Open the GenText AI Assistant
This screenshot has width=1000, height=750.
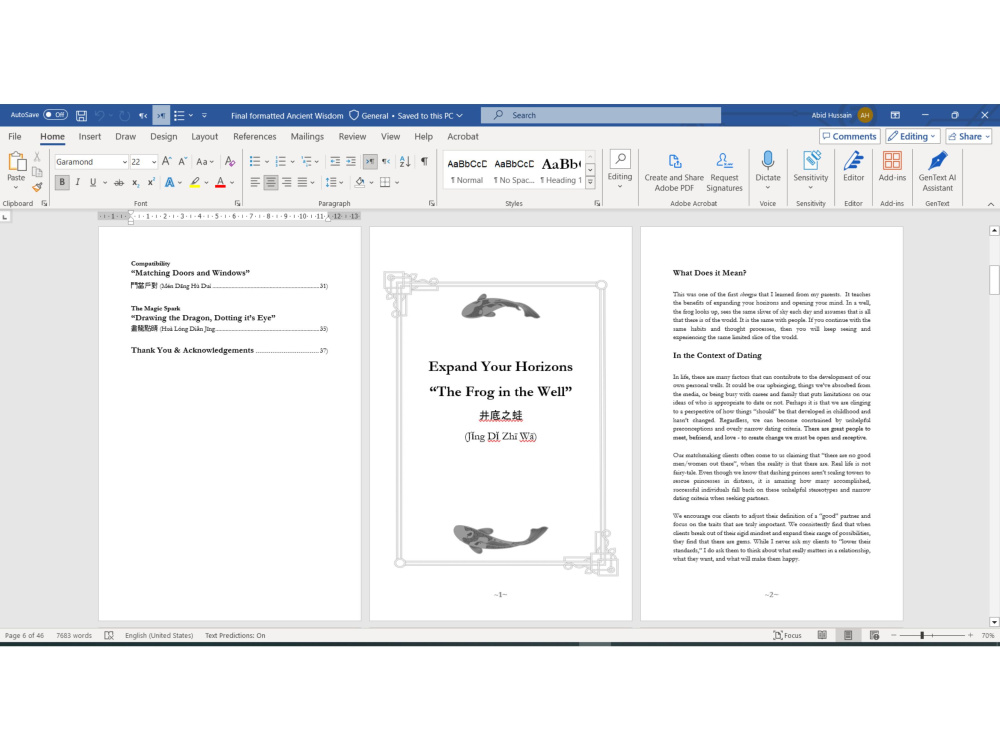(938, 171)
